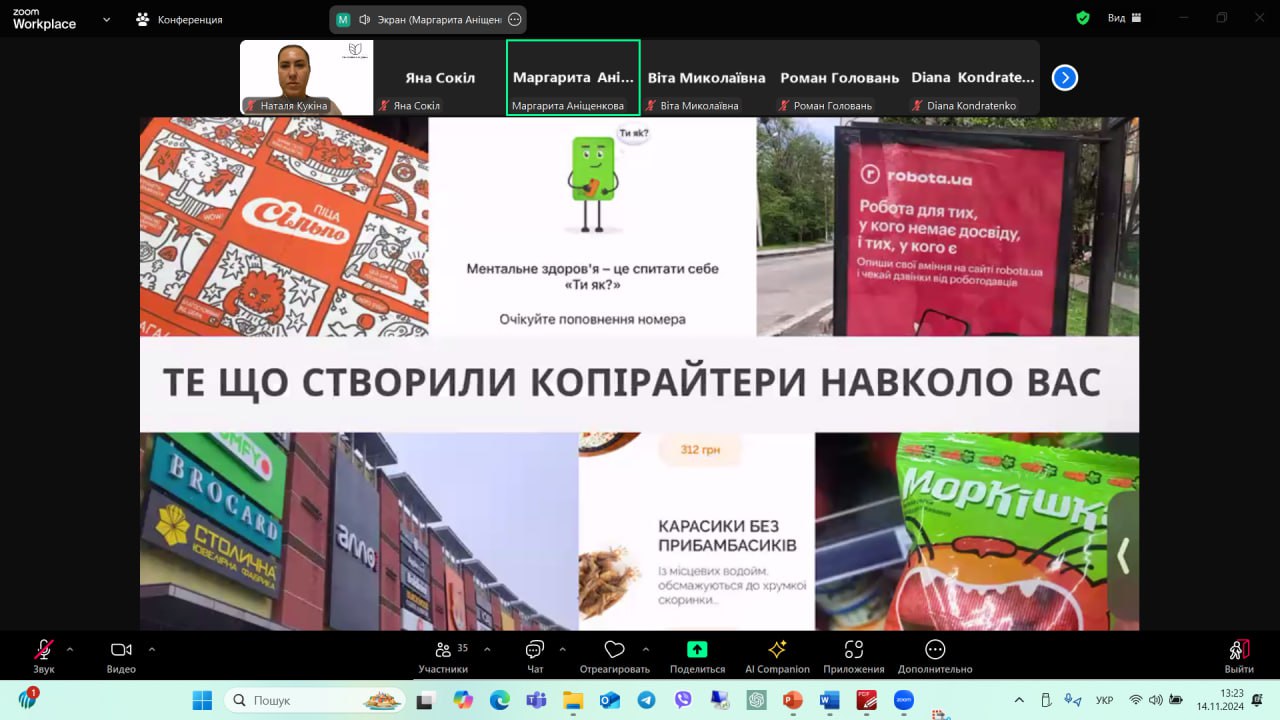Click the Пошук taskbar search box

tap(315, 700)
